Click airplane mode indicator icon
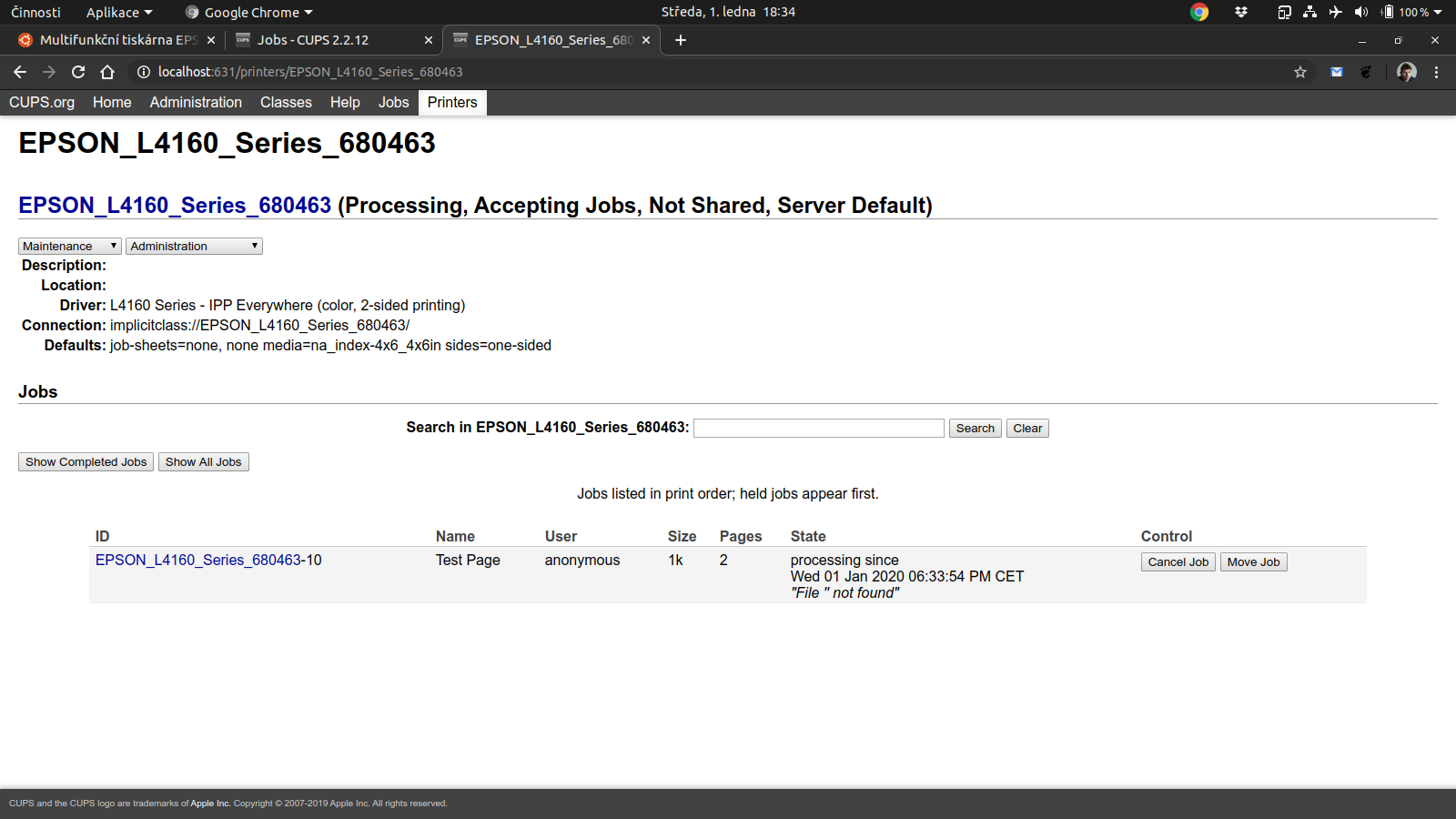This screenshot has height=819, width=1456. point(1335,12)
